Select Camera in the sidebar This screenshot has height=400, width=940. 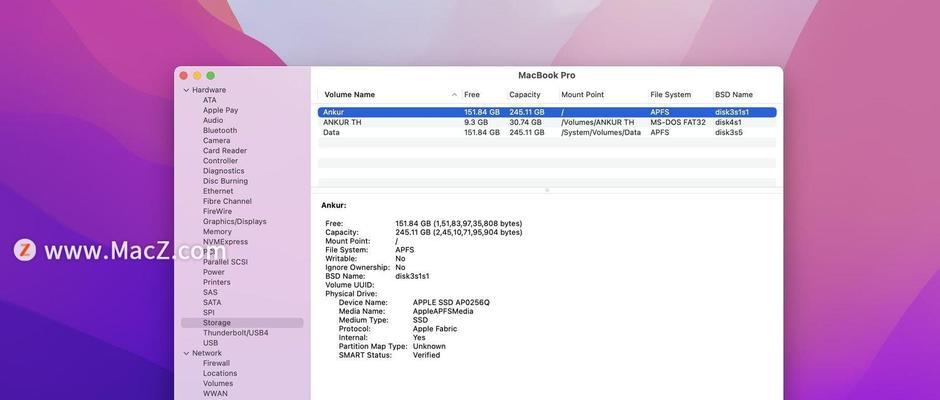click(x=216, y=140)
